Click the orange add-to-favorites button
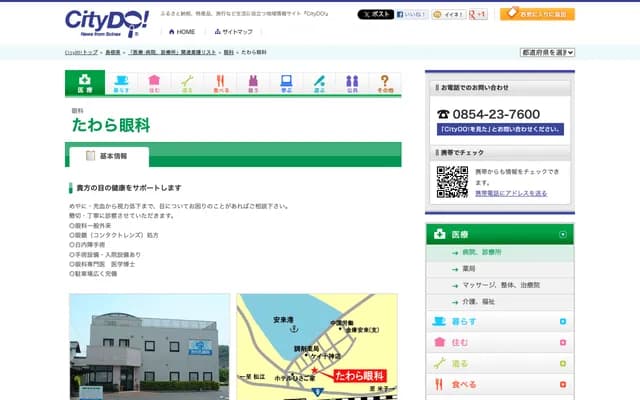 pyautogui.click(x=537, y=14)
